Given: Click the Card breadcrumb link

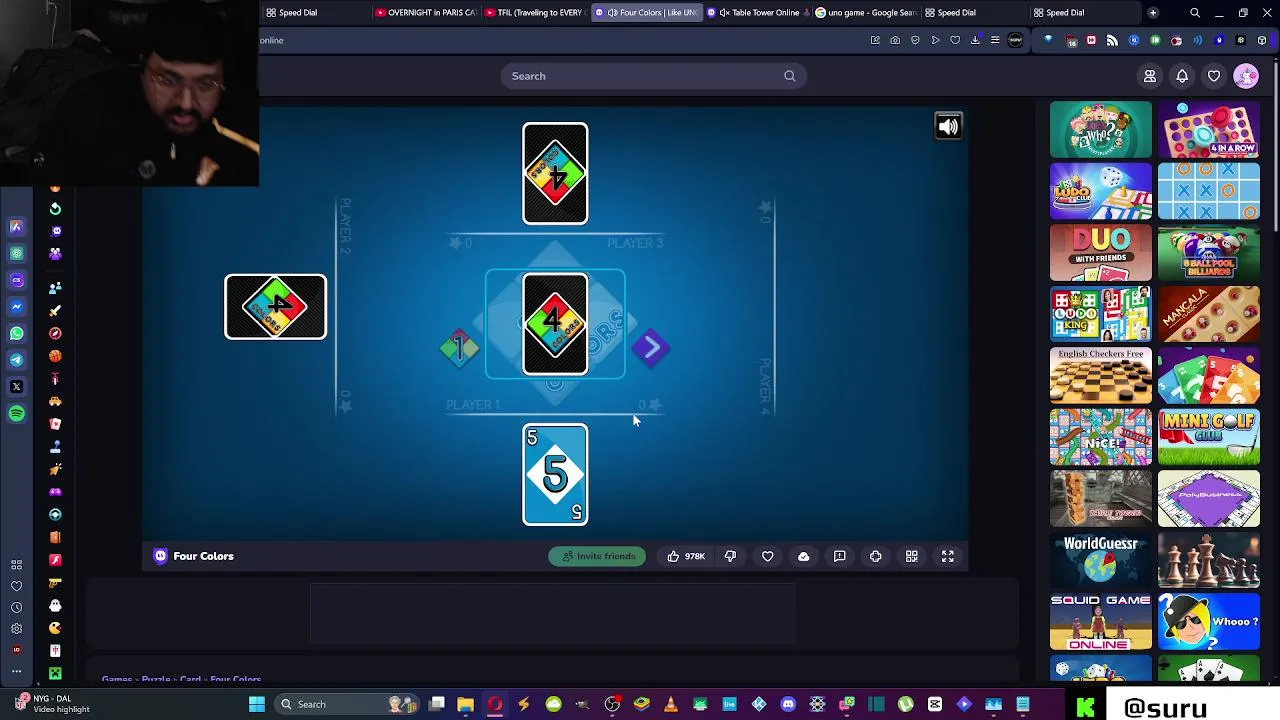Looking at the screenshot, I should [x=190, y=680].
